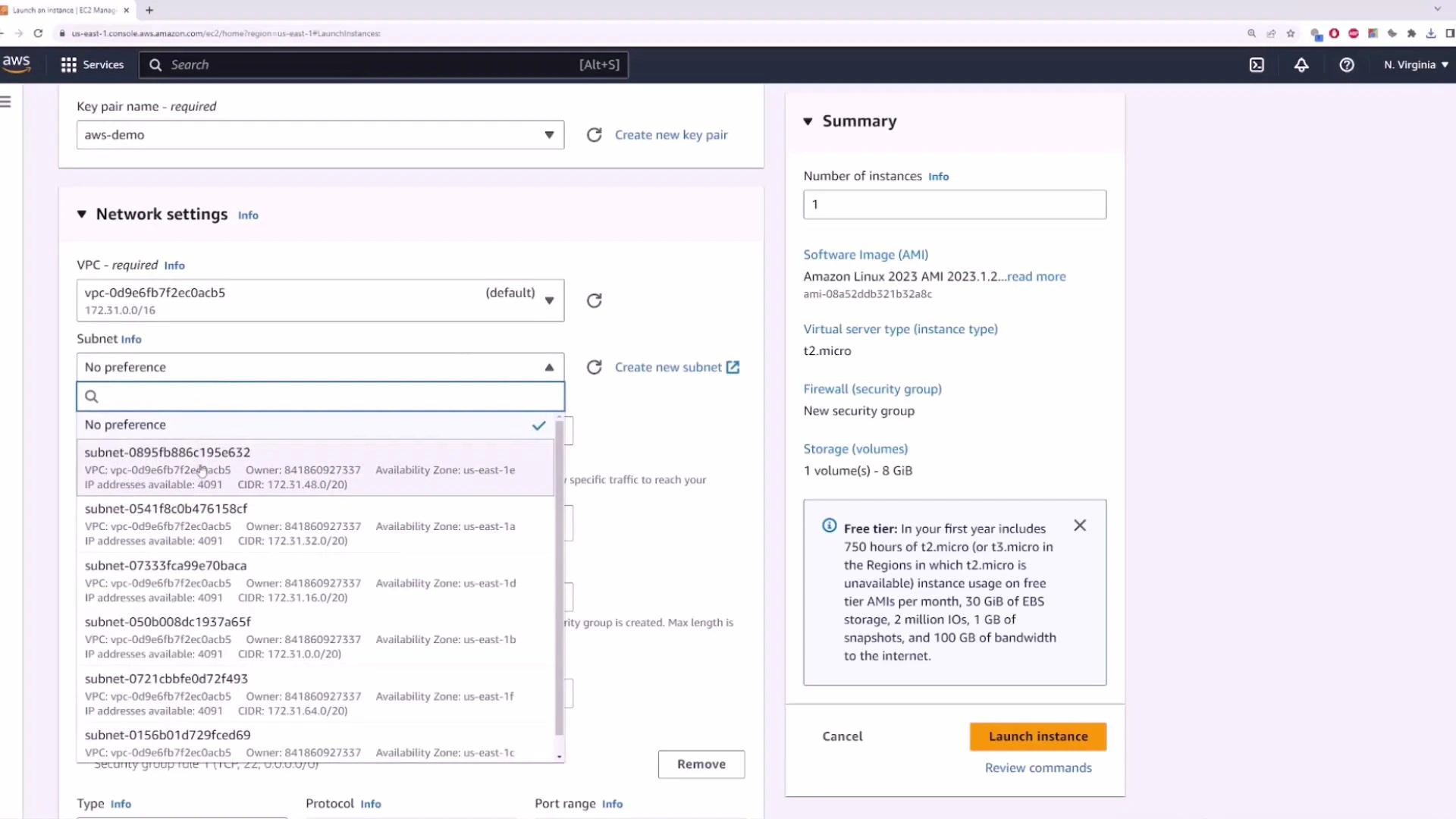Open the AWS CloudShell terminal

1257,64
